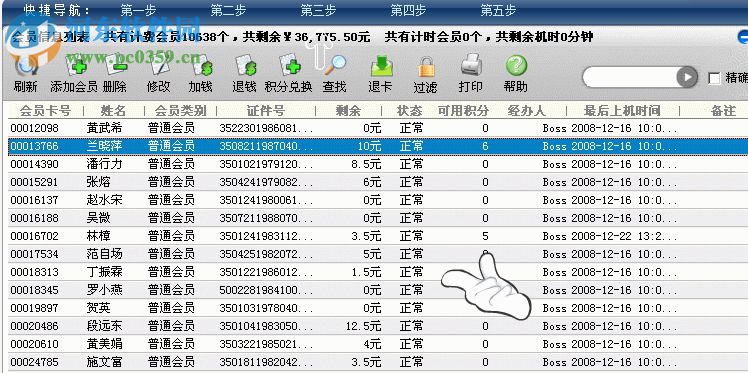Image resolution: width=748 pixels, height=373 pixels.
Task: Select member row 00016137 赵水宋
Action: tap(378, 200)
